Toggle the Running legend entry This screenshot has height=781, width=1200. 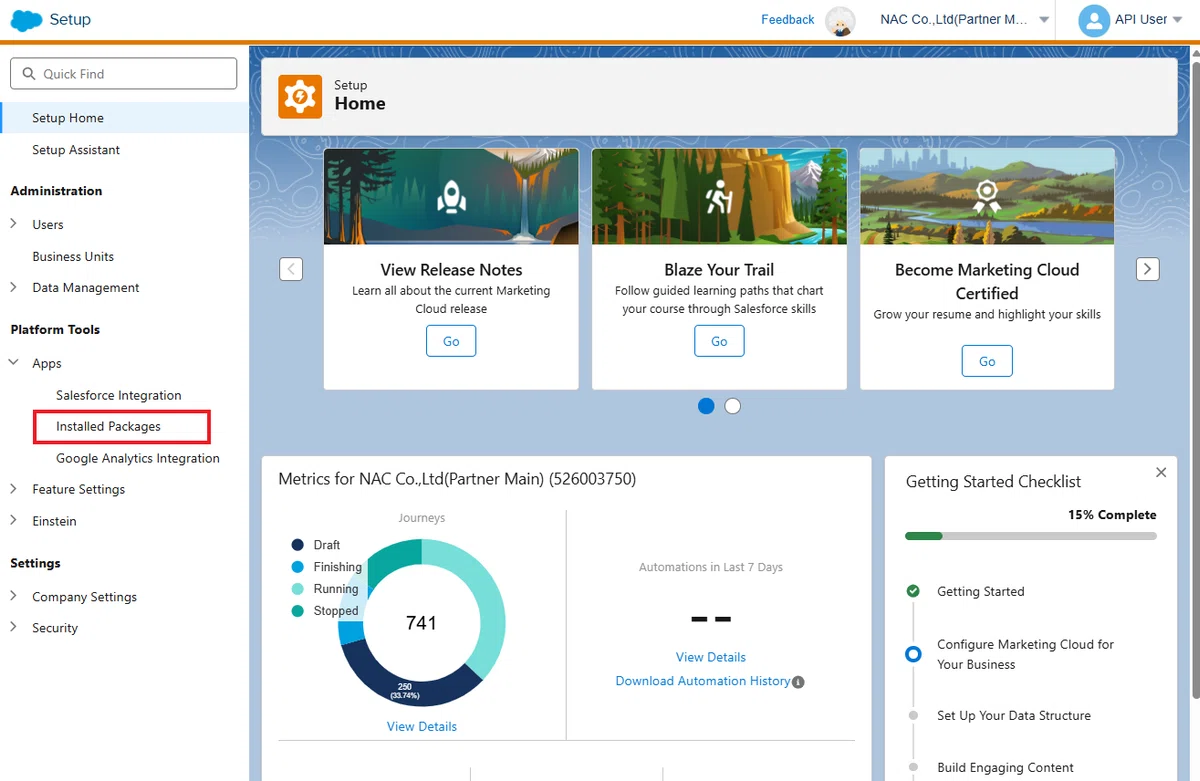pos(324,589)
